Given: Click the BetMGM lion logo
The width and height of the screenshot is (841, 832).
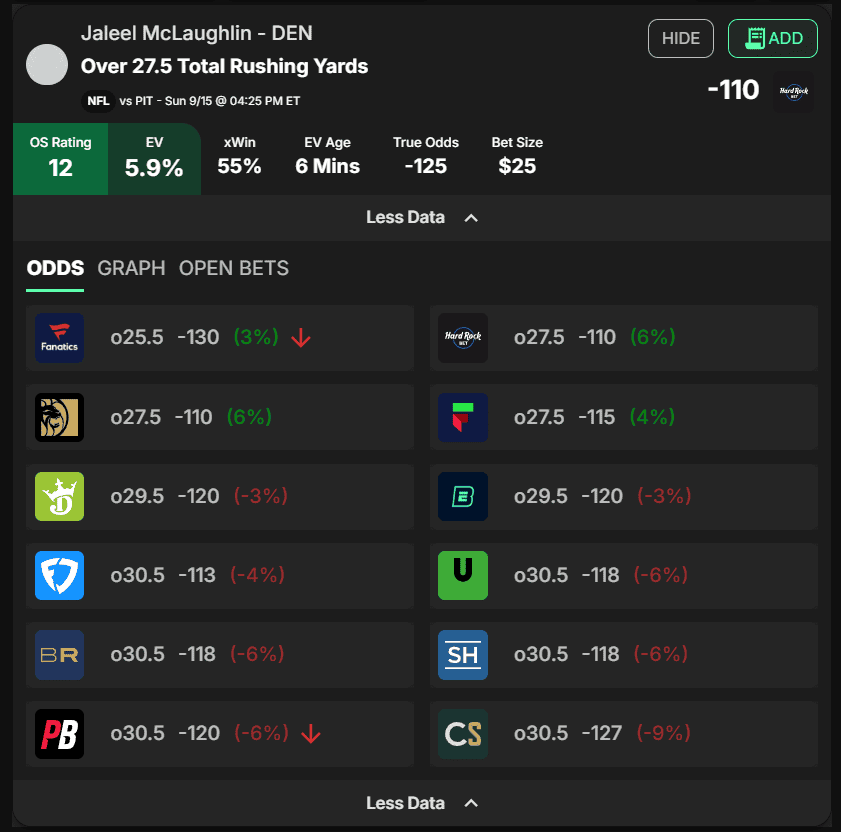Looking at the screenshot, I should pyautogui.click(x=60, y=417).
